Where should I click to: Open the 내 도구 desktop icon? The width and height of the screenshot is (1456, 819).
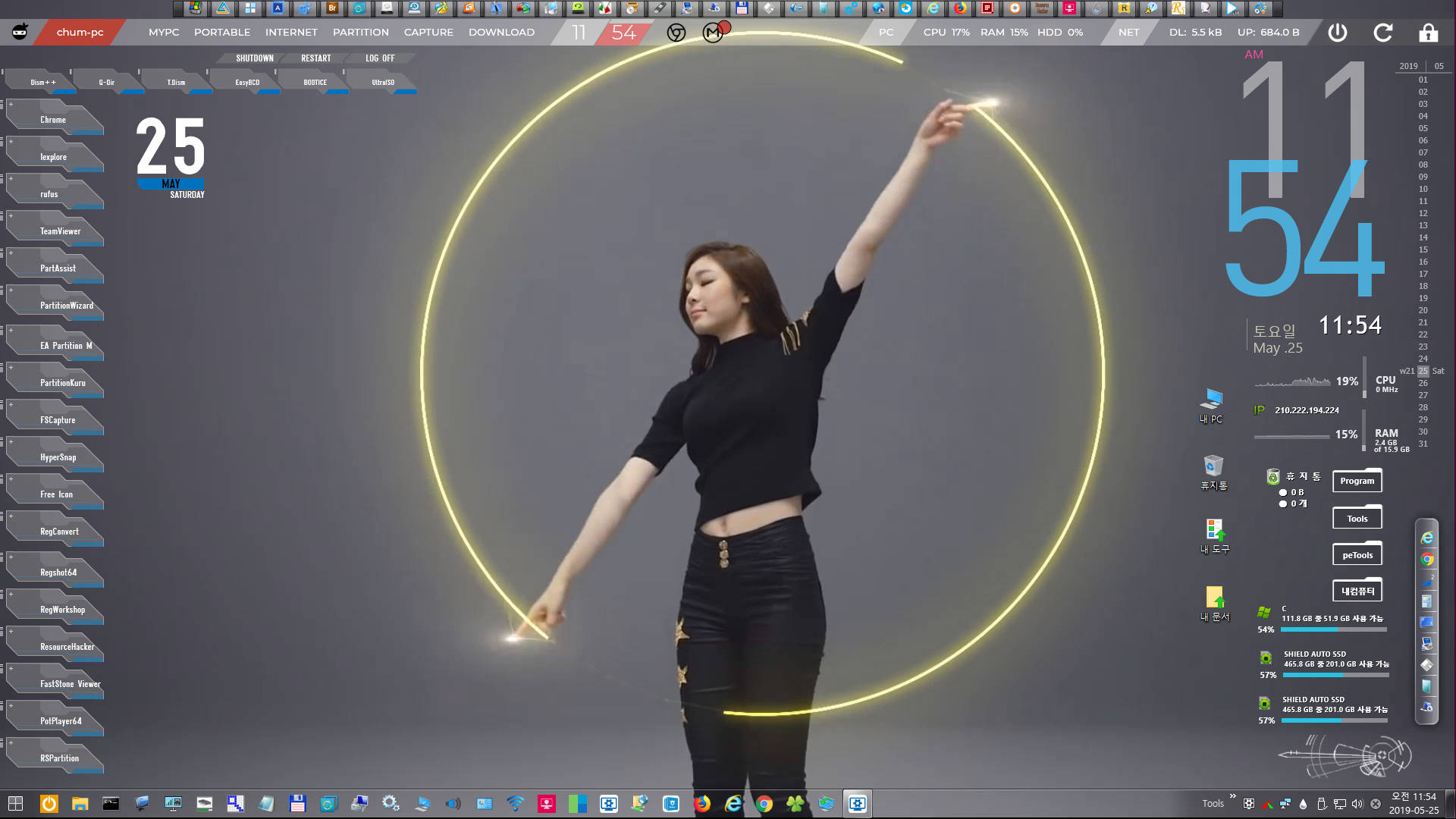[1214, 536]
